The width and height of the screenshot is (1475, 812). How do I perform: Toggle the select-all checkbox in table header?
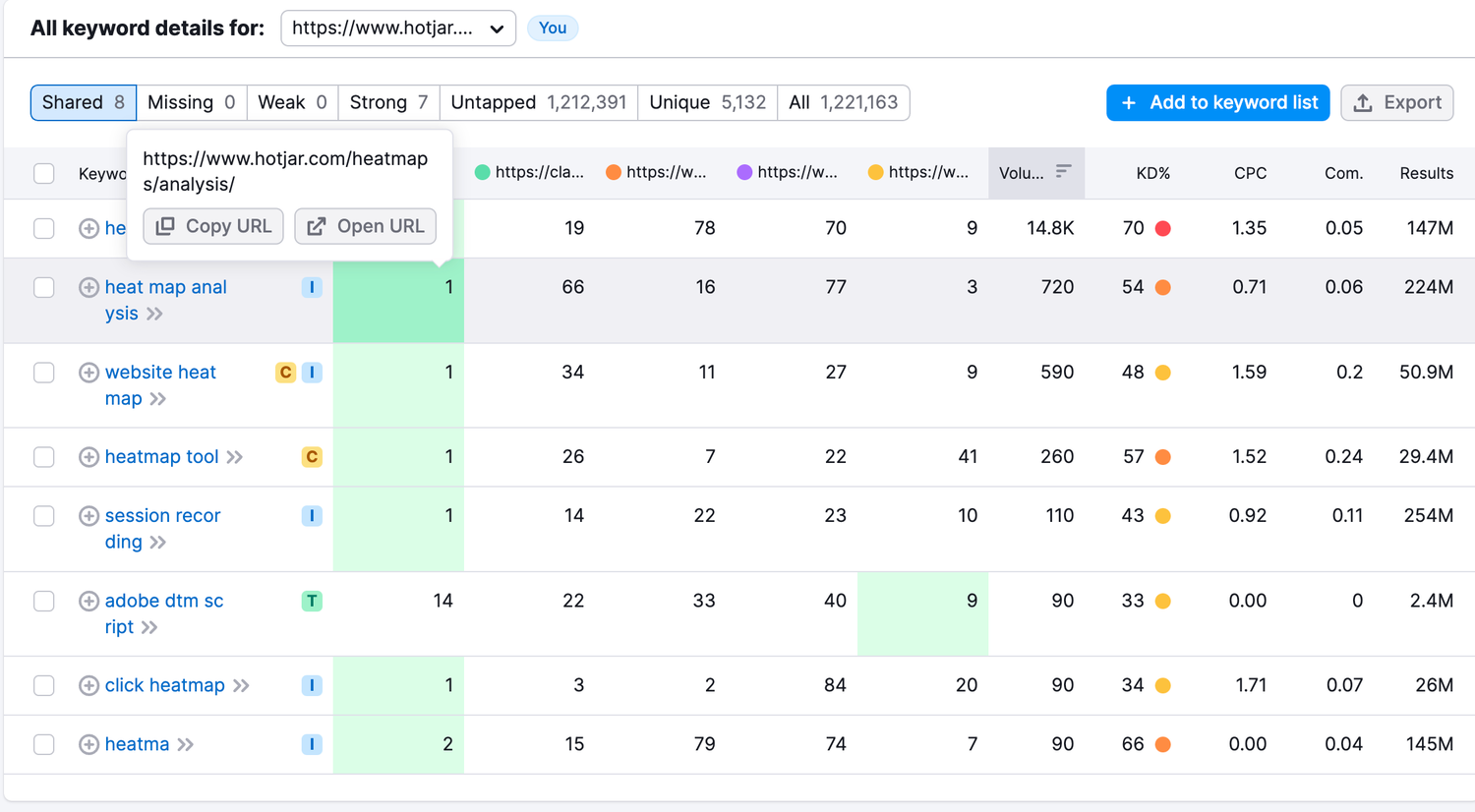coord(44,174)
